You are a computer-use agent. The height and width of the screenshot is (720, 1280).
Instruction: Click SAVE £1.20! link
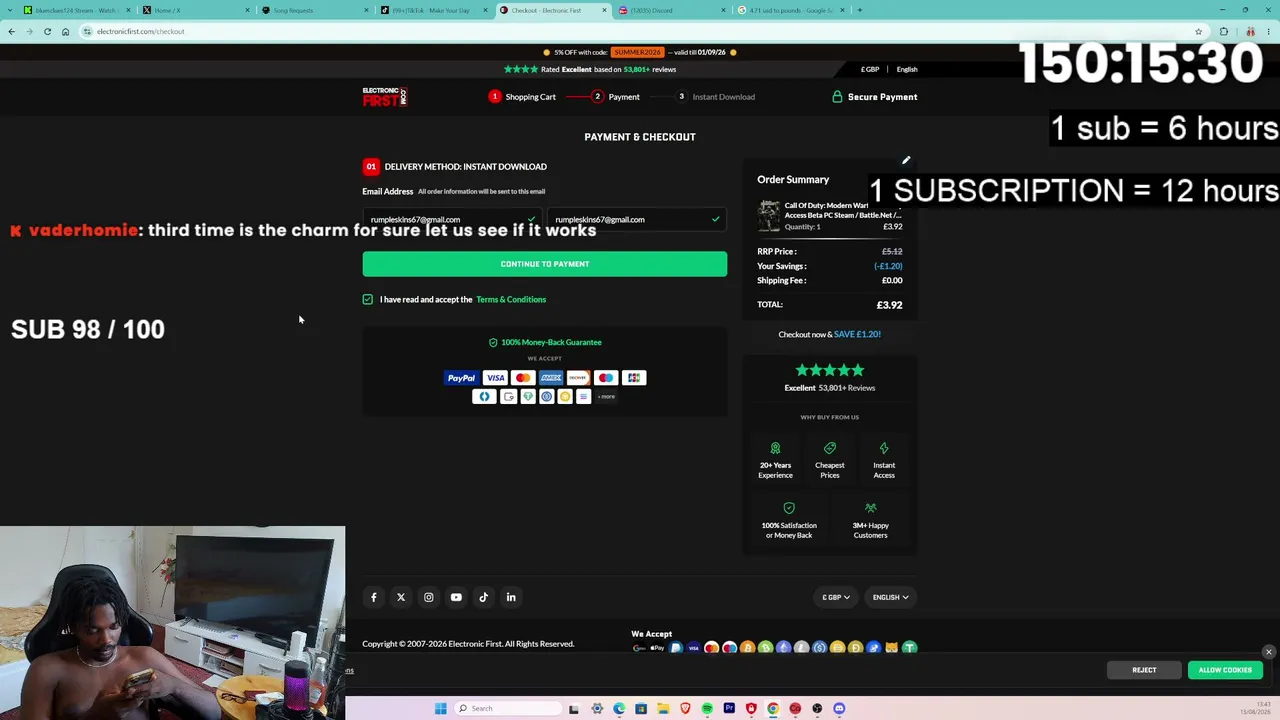pyautogui.click(x=857, y=334)
